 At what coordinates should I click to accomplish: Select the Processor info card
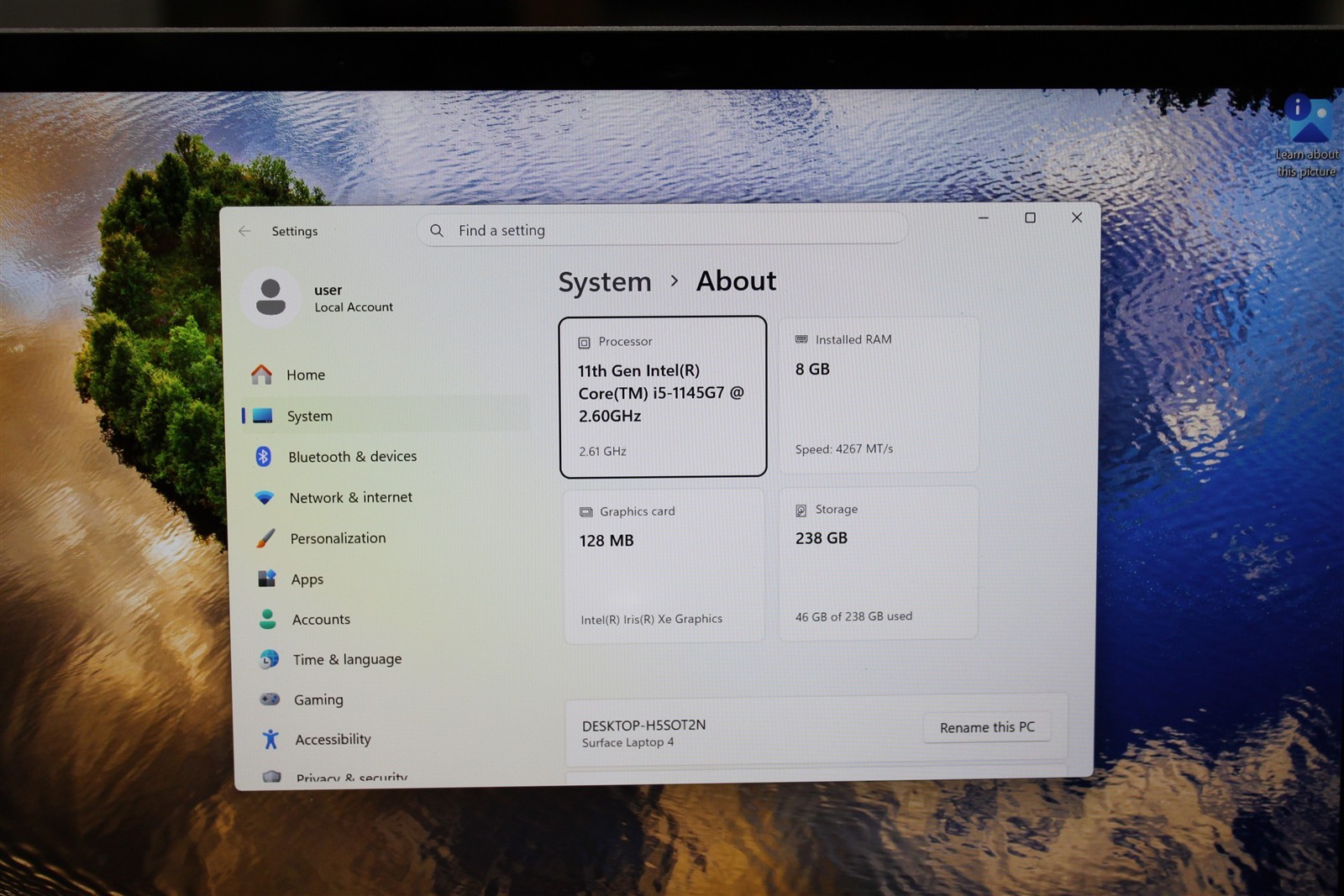tap(663, 396)
